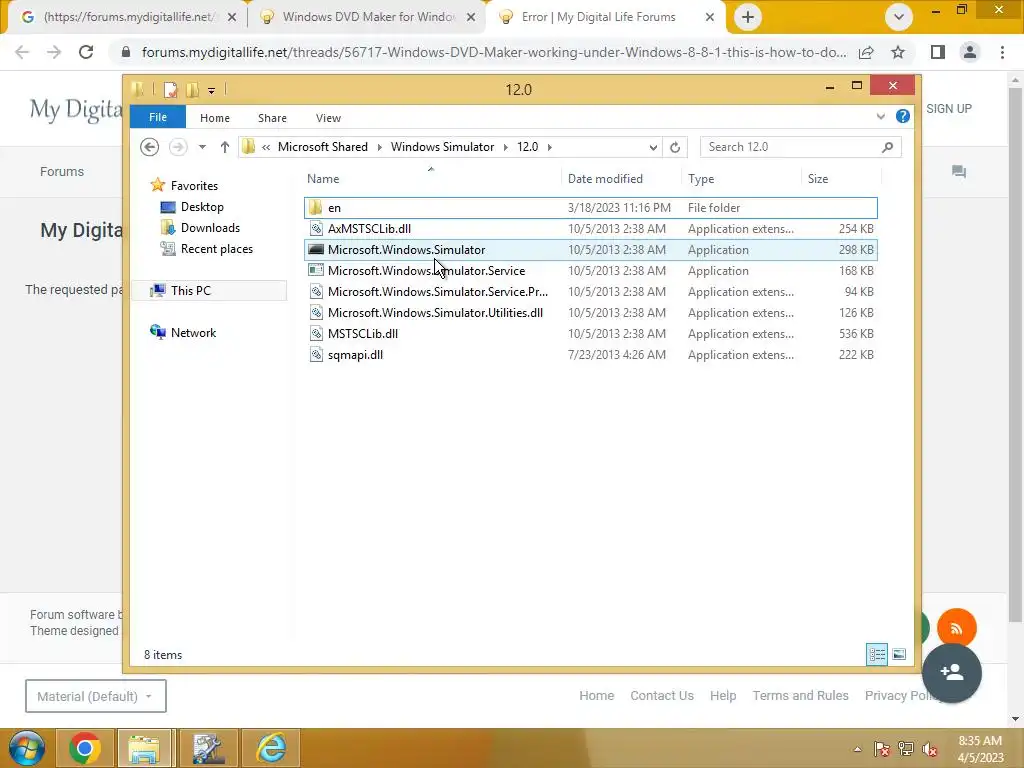Click SIGN UP on the forum page
1024x768 pixels.
(949, 108)
